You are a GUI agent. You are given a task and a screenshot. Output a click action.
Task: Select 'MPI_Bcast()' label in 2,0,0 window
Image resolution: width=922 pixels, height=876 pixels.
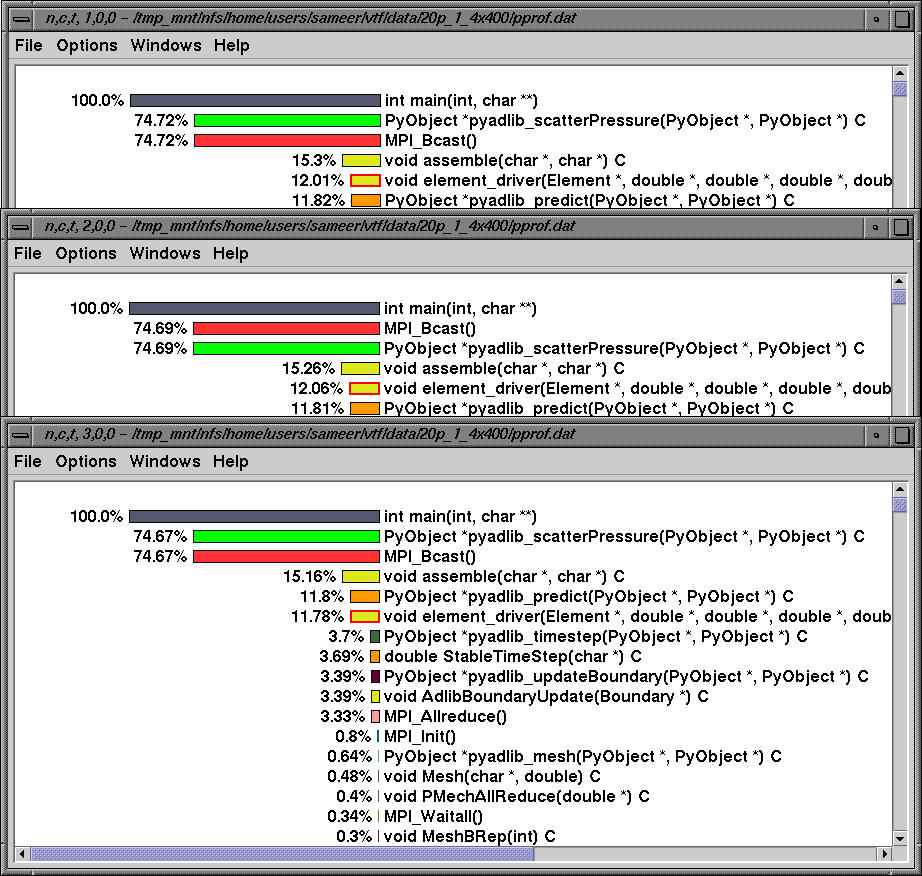[430, 329]
